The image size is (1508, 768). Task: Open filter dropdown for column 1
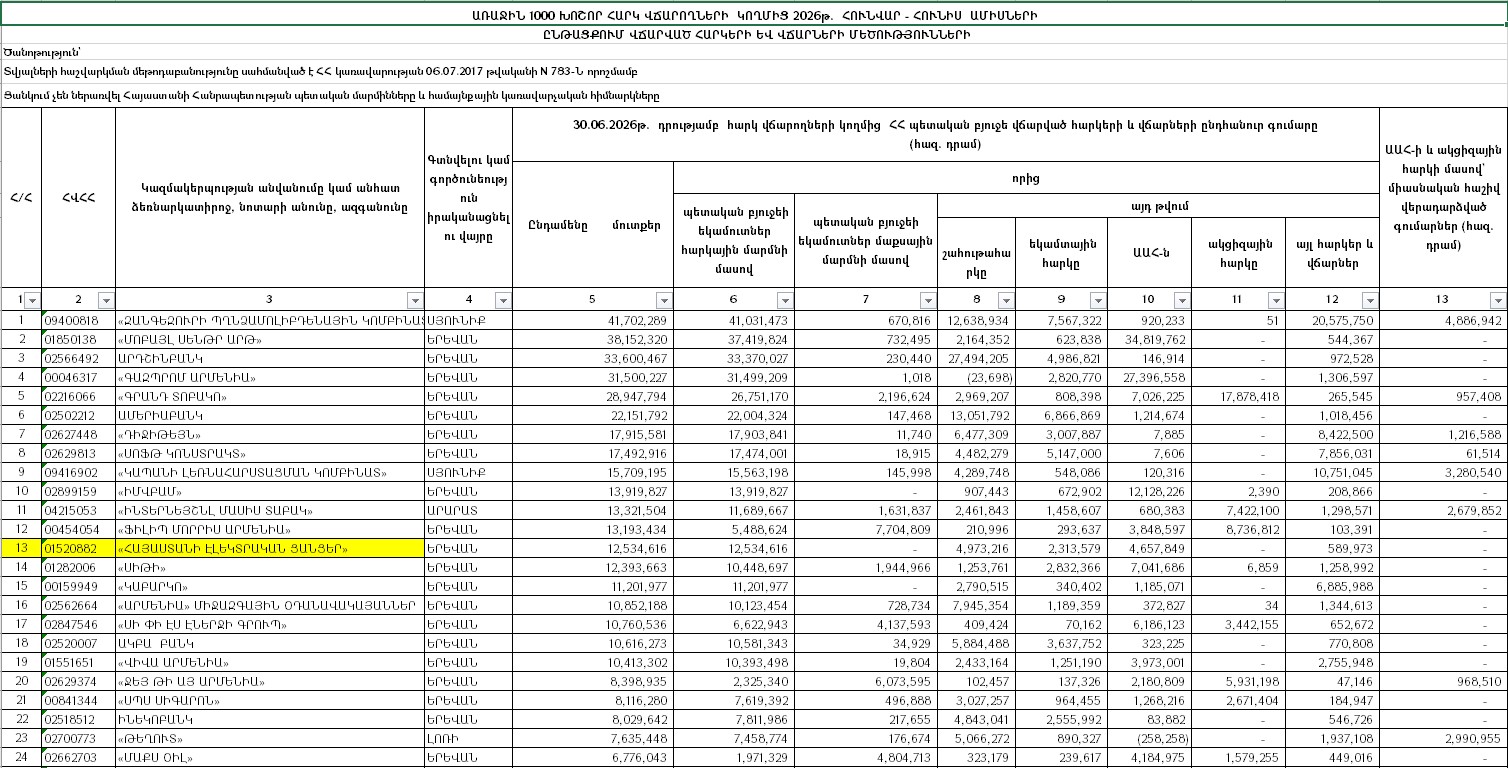point(32,300)
